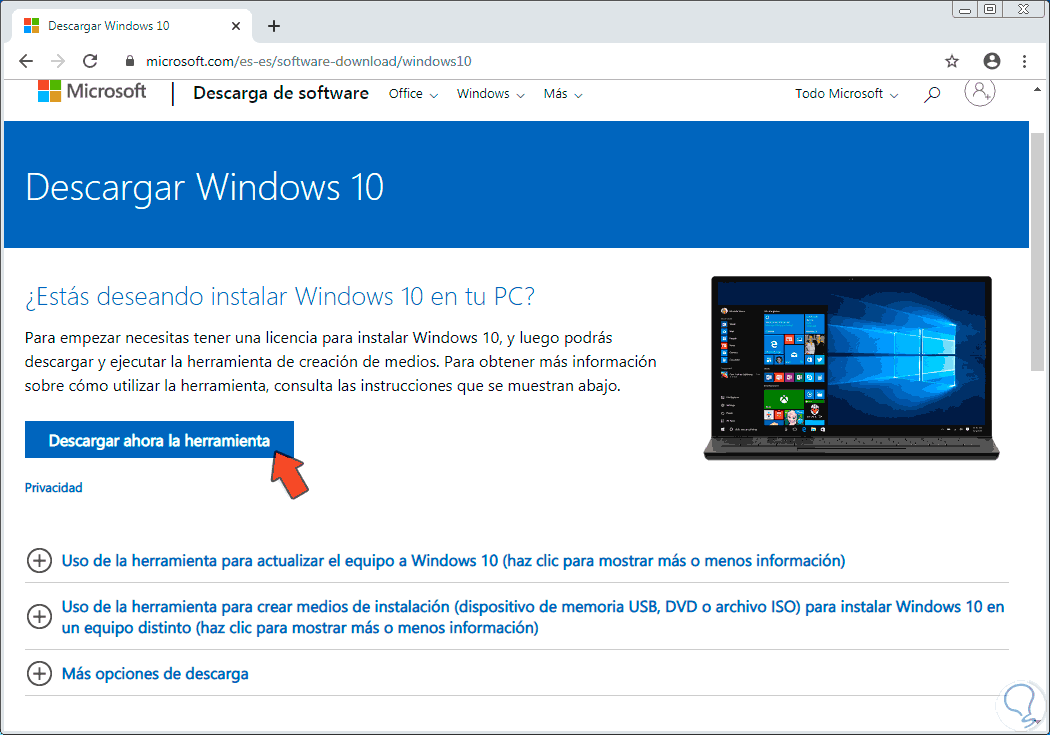Go back to the previous page
The width and height of the screenshot is (1050, 735).
26,62
